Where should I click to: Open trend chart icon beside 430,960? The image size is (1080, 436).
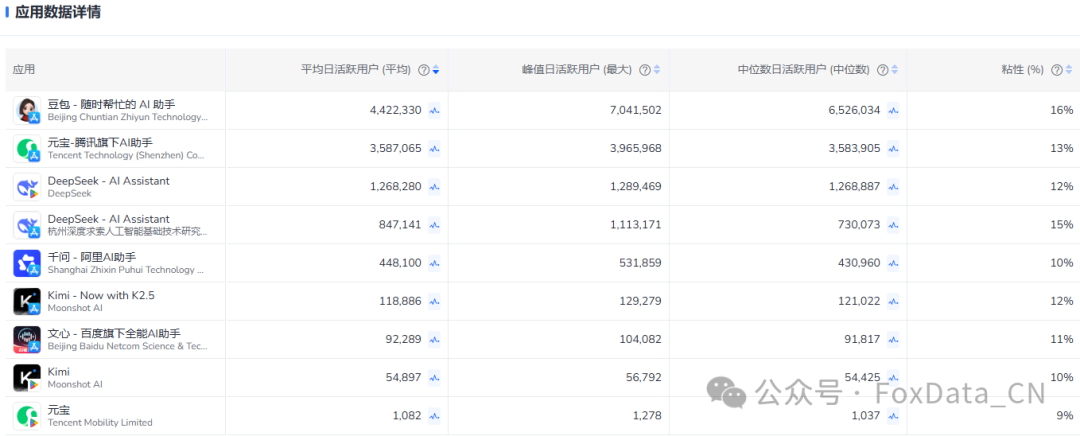coord(893,263)
